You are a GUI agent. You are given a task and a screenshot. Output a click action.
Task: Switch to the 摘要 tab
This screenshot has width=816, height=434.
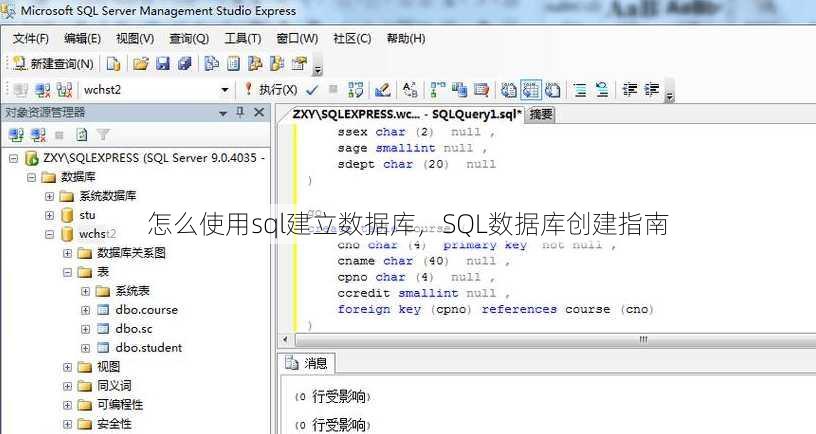[541, 114]
